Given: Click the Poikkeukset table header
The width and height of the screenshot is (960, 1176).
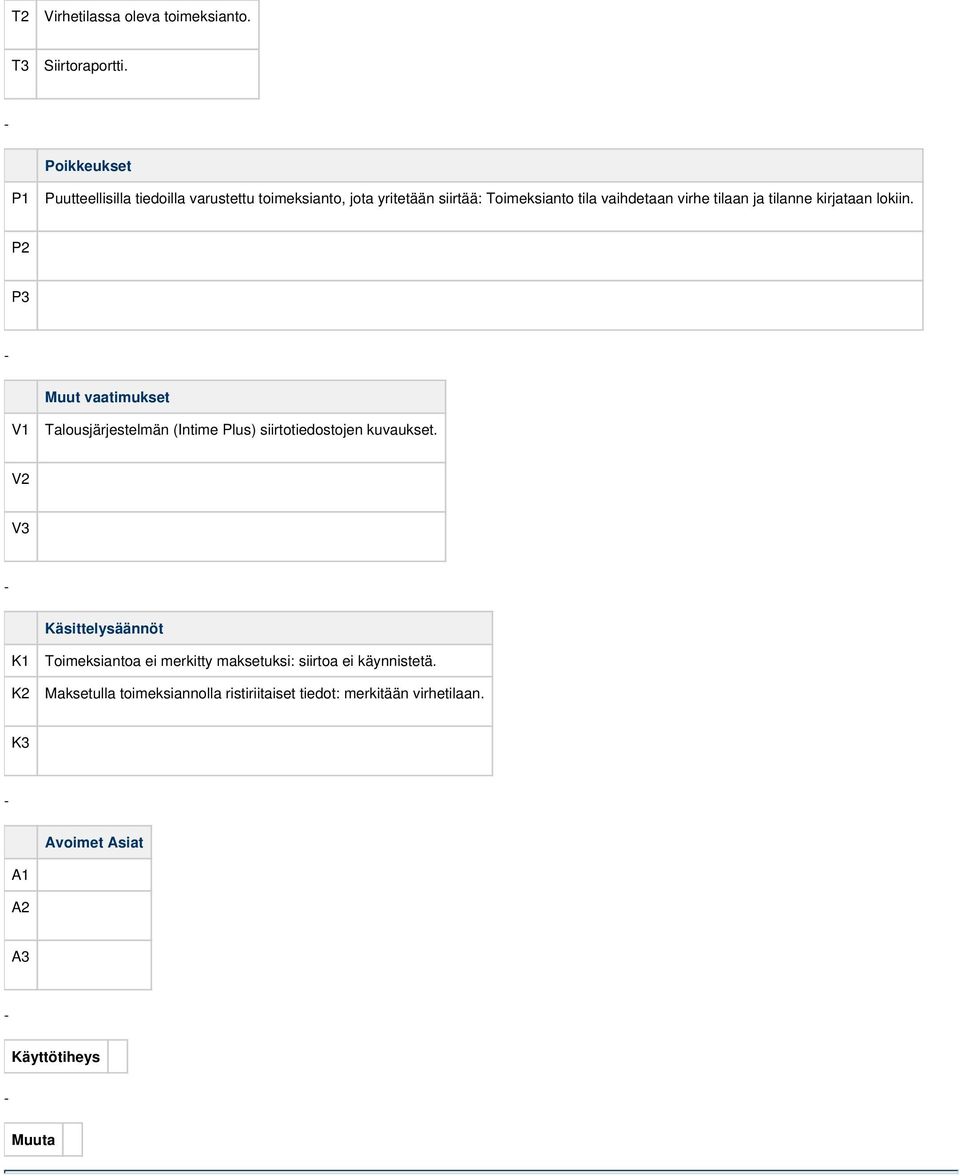Looking at the screenshot, I should click(88, 166).
